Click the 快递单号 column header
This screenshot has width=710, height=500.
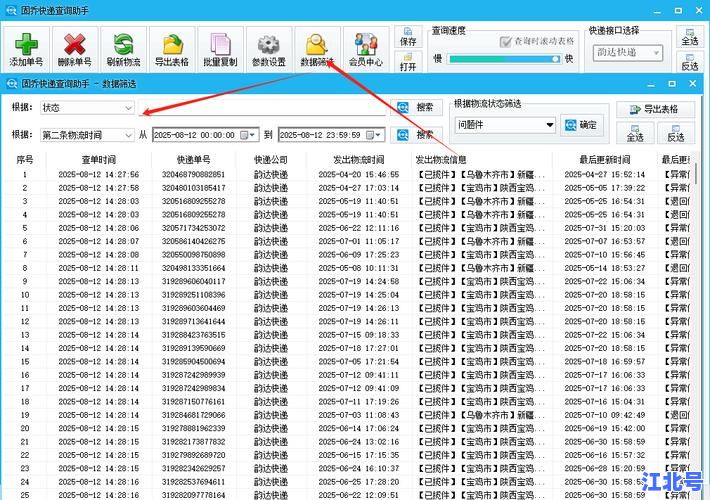[x=193, y=160]
